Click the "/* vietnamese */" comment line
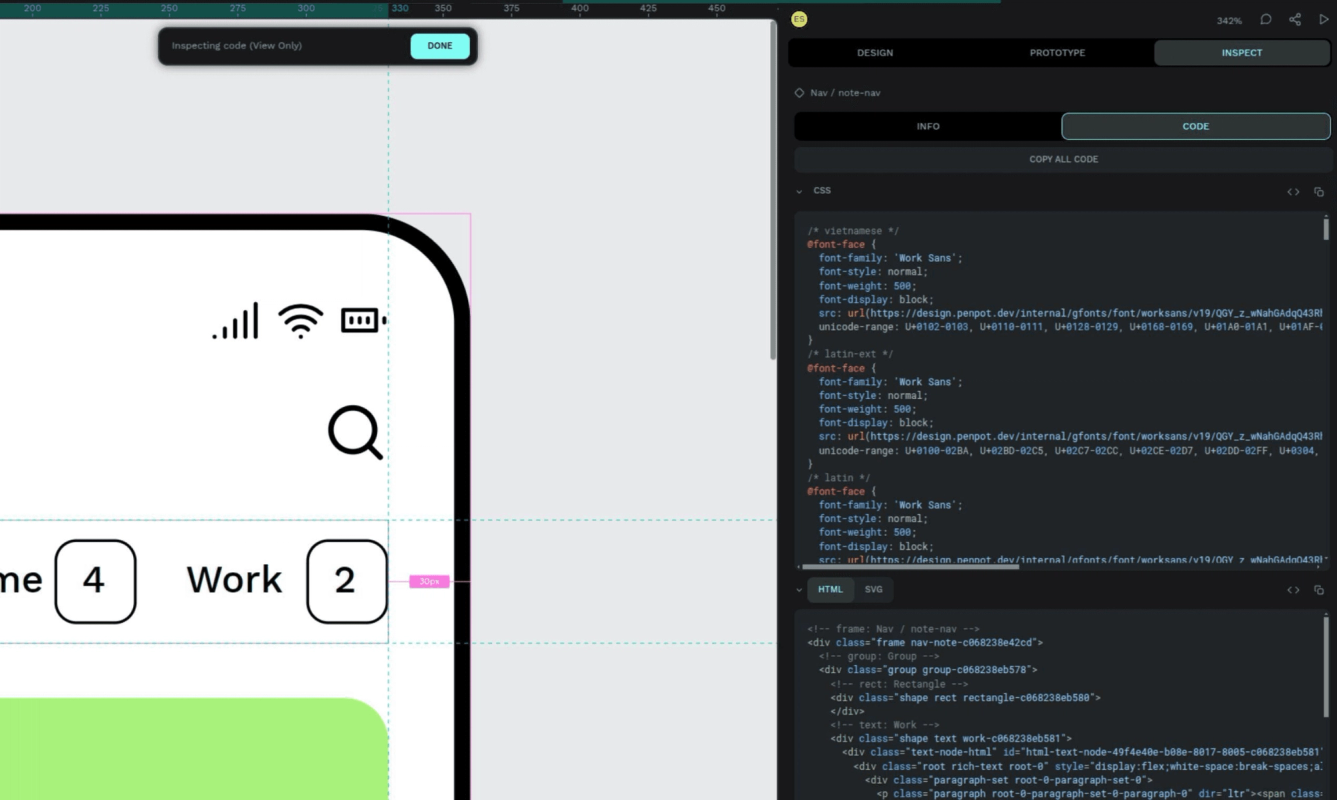Viewport: 1337px width, 800px height. (853, 231)
